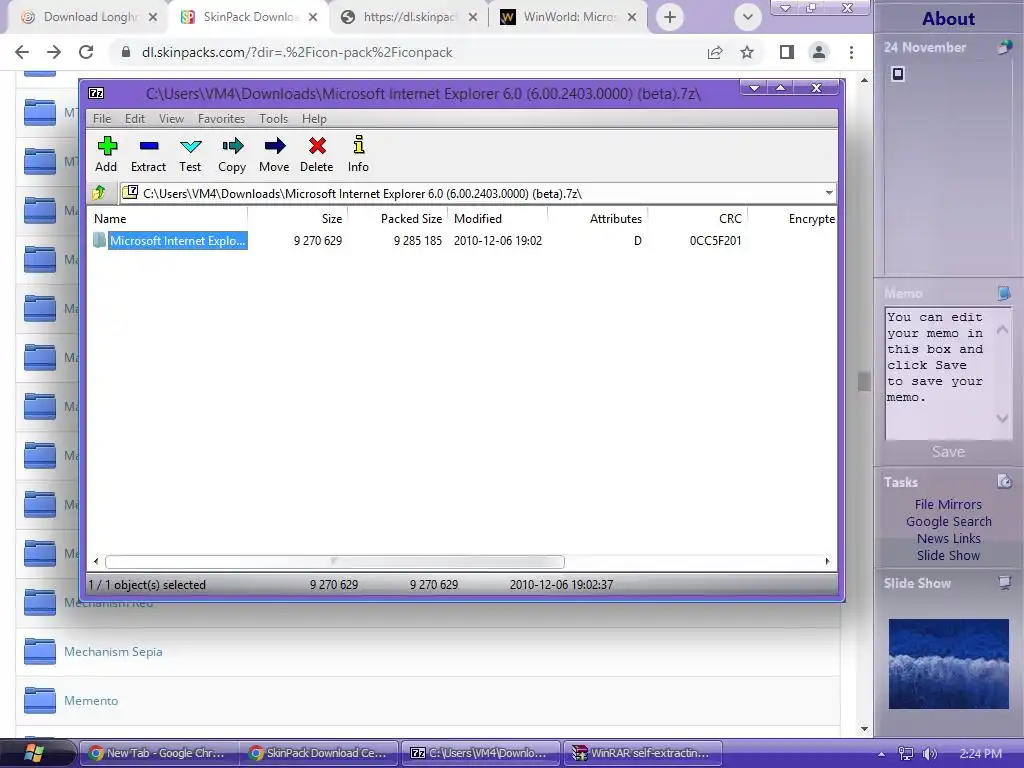1024x768 pixels.
Task: Click the 7z icon in the window title bar
Action: pos(96,93)
